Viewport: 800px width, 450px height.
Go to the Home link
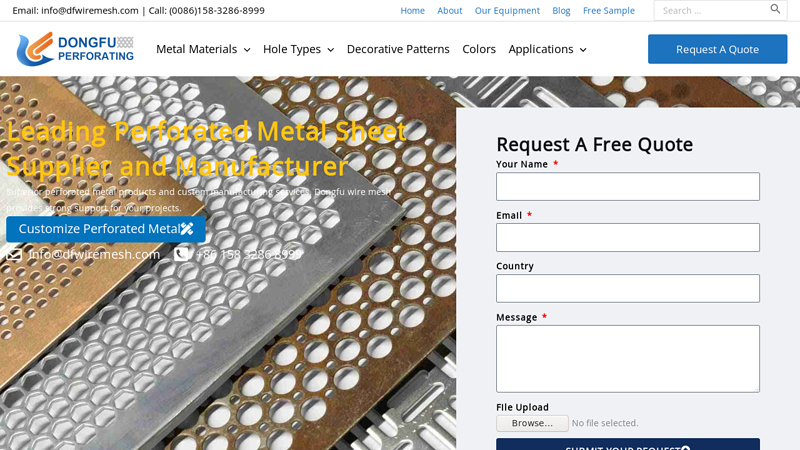412,10
